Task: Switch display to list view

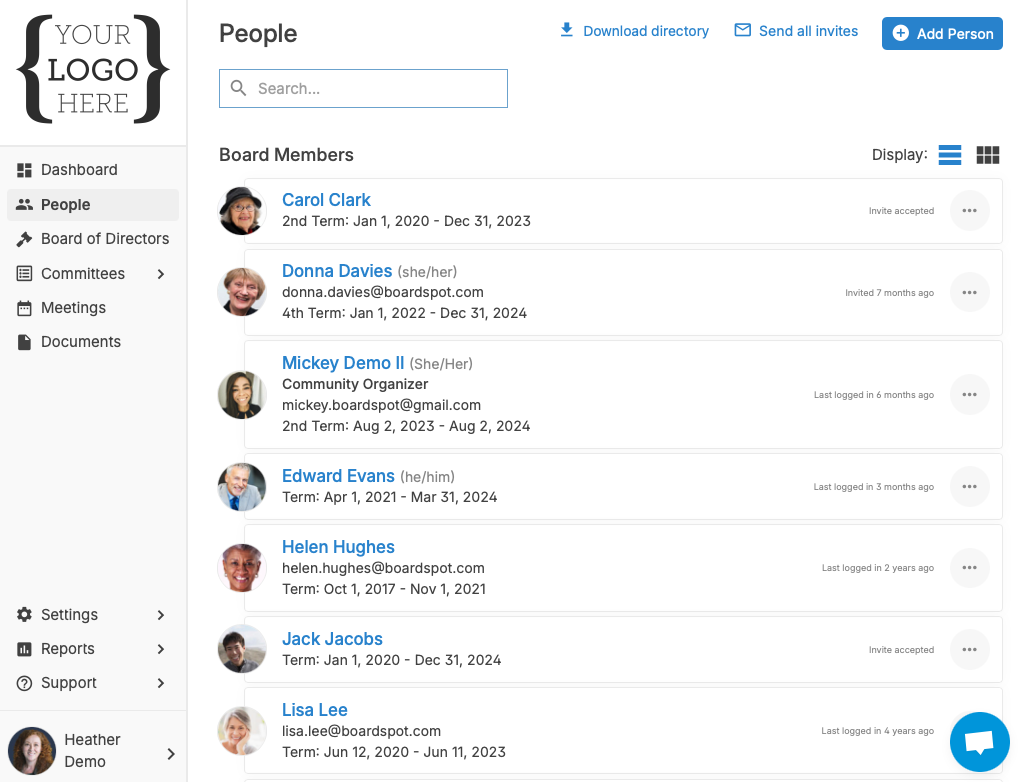Action: click(949, 155)
